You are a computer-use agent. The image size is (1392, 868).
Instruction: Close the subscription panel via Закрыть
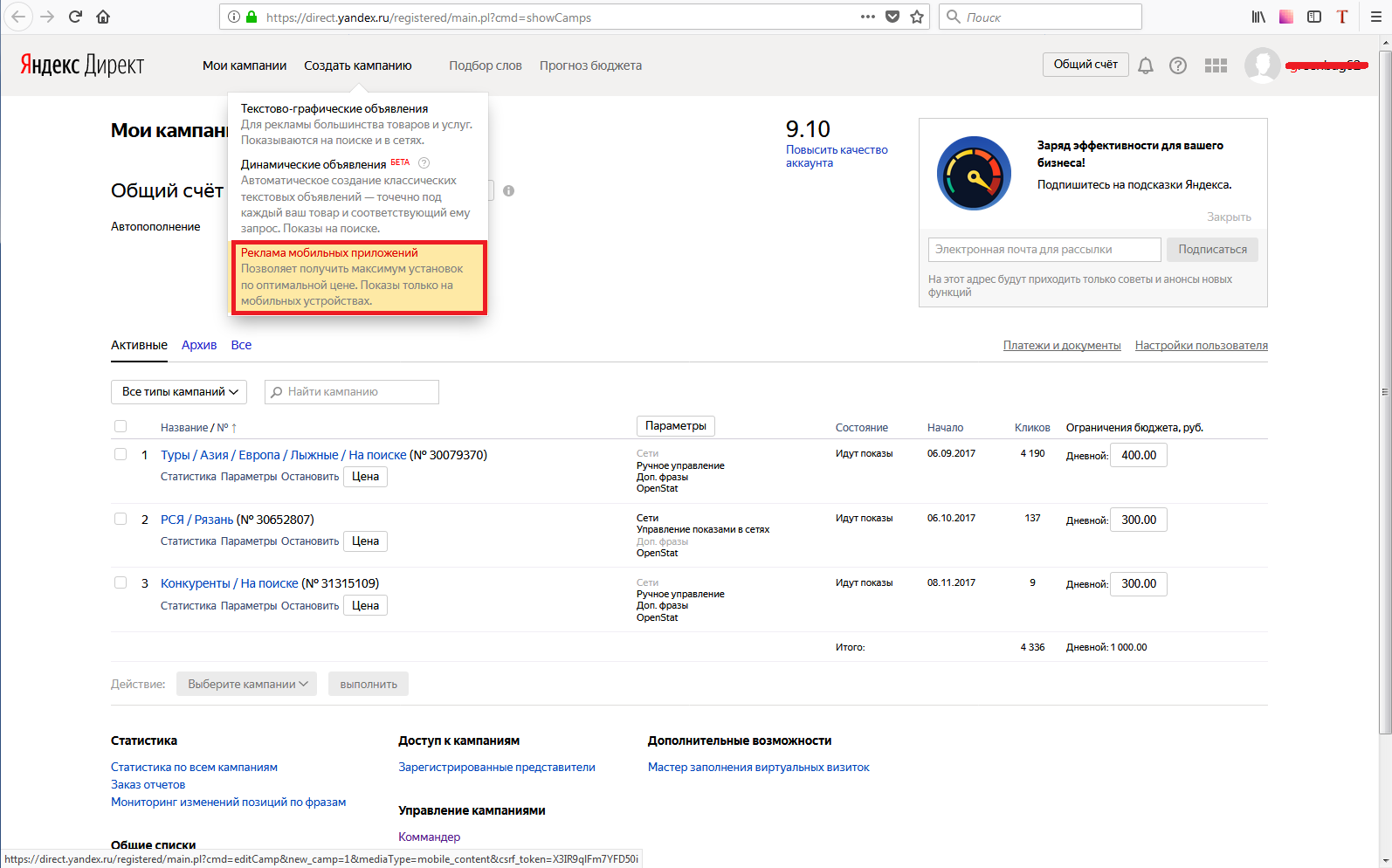click(x=1229, y=217)
